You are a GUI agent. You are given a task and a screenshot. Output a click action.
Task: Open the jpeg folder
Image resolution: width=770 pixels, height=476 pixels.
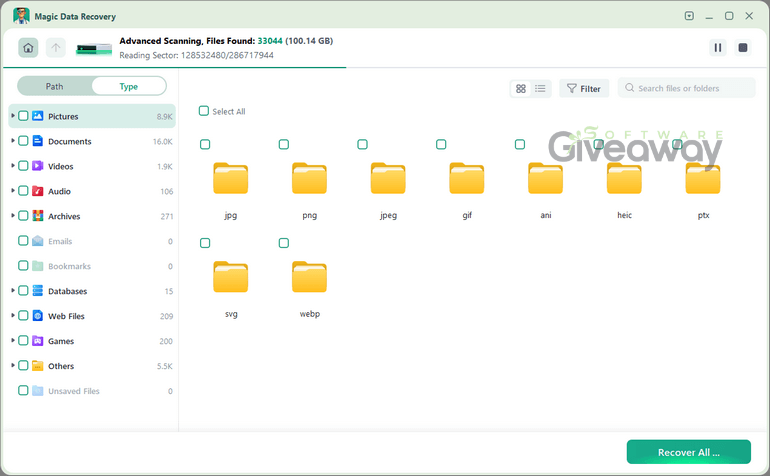(x=388, y=178)
